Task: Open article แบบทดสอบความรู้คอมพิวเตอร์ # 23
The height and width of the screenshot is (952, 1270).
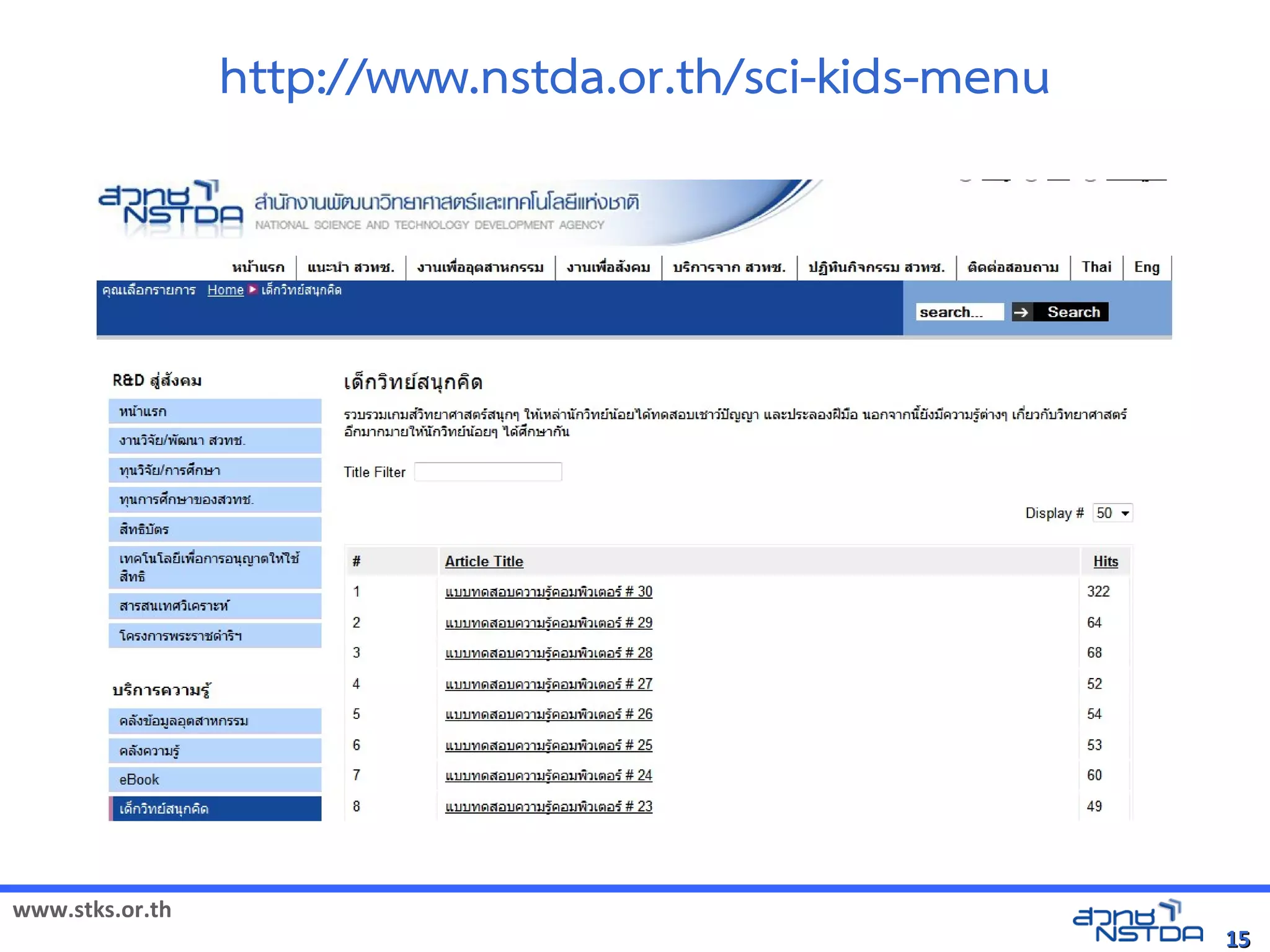Action: 549,806
